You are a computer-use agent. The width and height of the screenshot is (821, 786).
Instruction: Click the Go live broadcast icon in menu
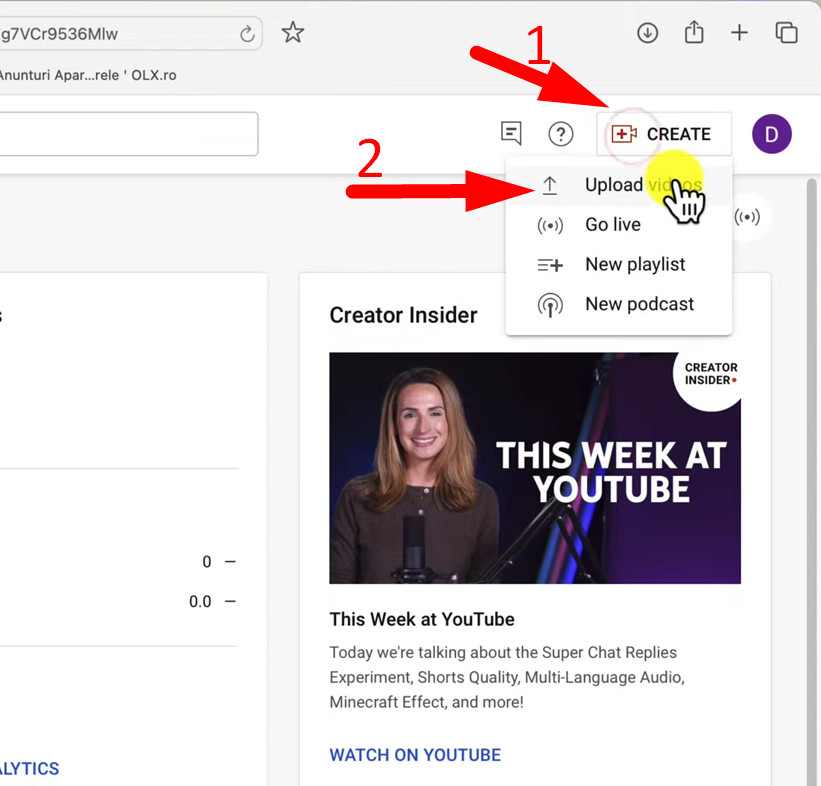550,226
